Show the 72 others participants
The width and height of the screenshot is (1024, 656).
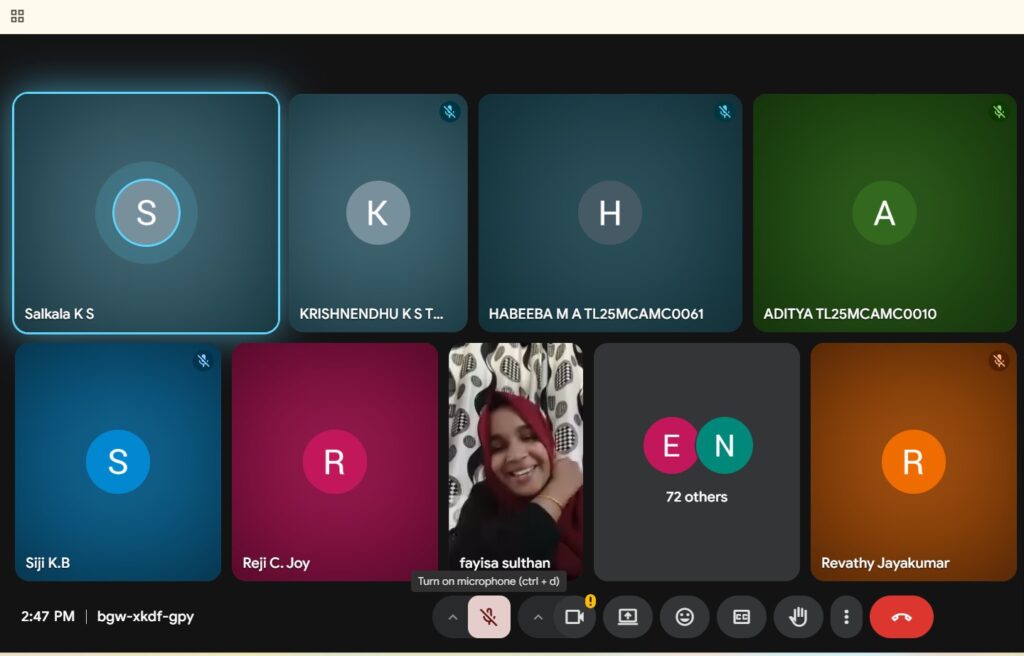point(697,461)
